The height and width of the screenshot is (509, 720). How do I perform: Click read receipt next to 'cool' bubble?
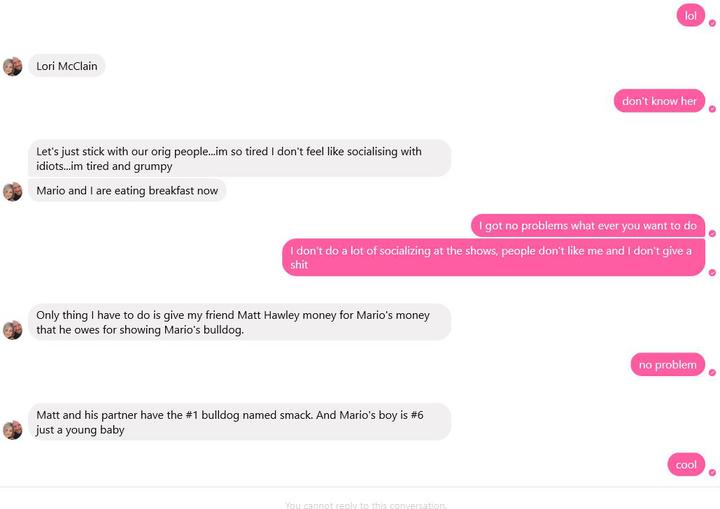[x=712, y=472]
